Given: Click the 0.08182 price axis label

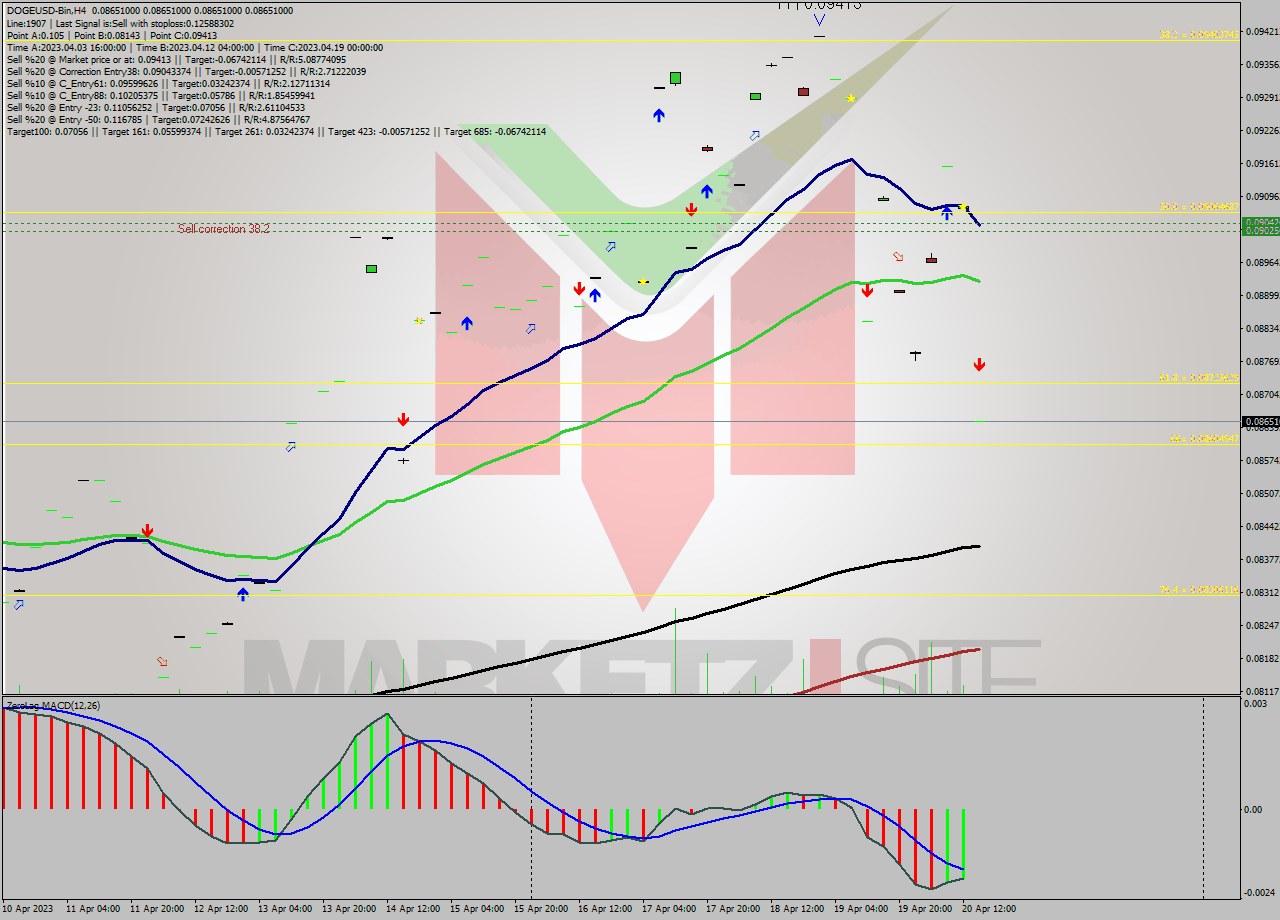Looking at the screenshot, I should [x=1264, y=658].
